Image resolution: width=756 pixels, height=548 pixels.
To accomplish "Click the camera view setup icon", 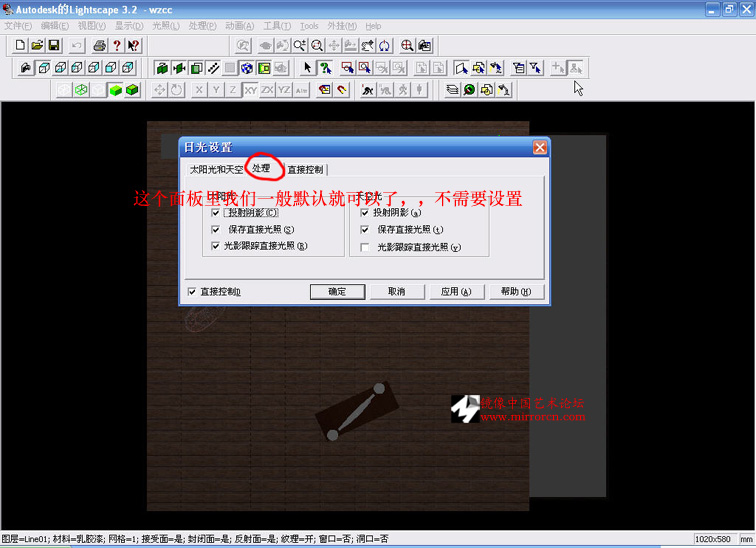I will point(425,45).
